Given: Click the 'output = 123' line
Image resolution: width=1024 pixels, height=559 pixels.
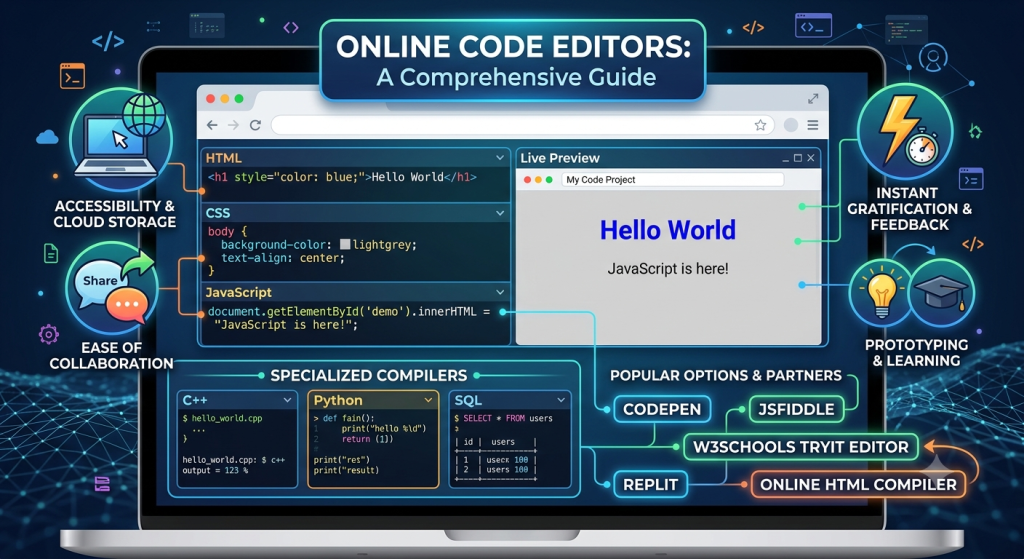Looking at the screenshot, I should (x=215, y=471).
